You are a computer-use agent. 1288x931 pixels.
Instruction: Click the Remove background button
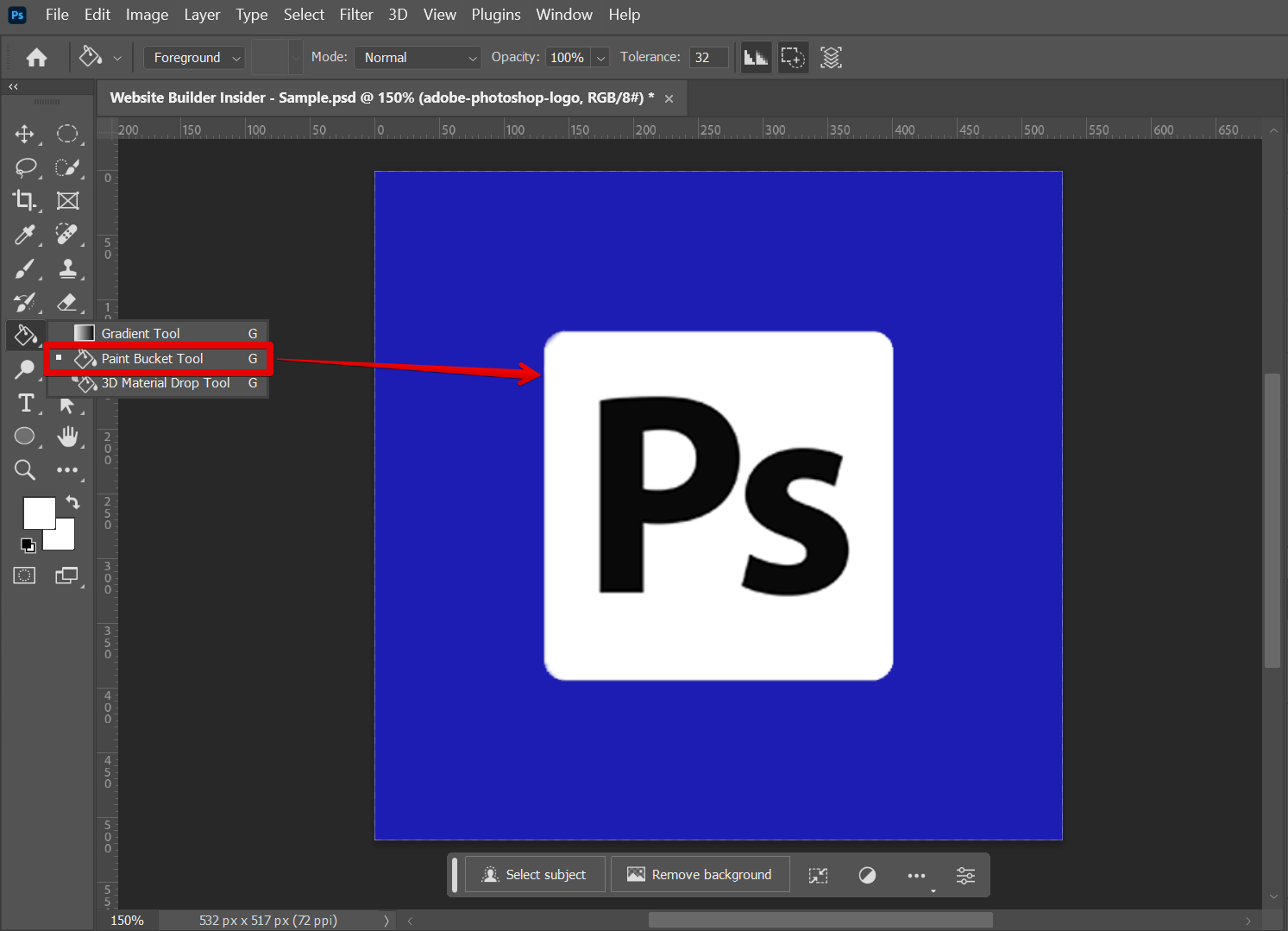tap(700, 874)
